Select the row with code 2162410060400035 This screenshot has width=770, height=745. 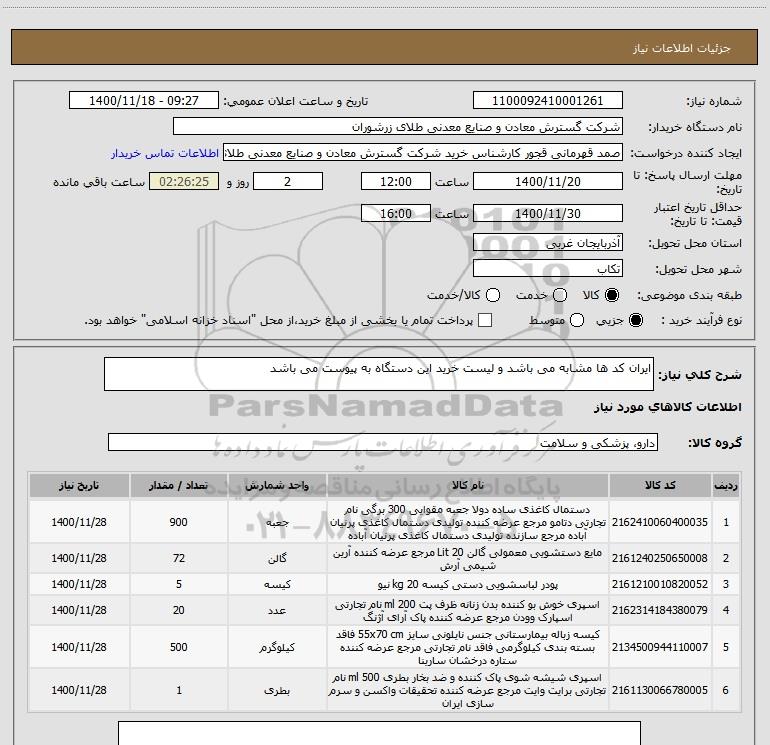[x=385, y=522]
